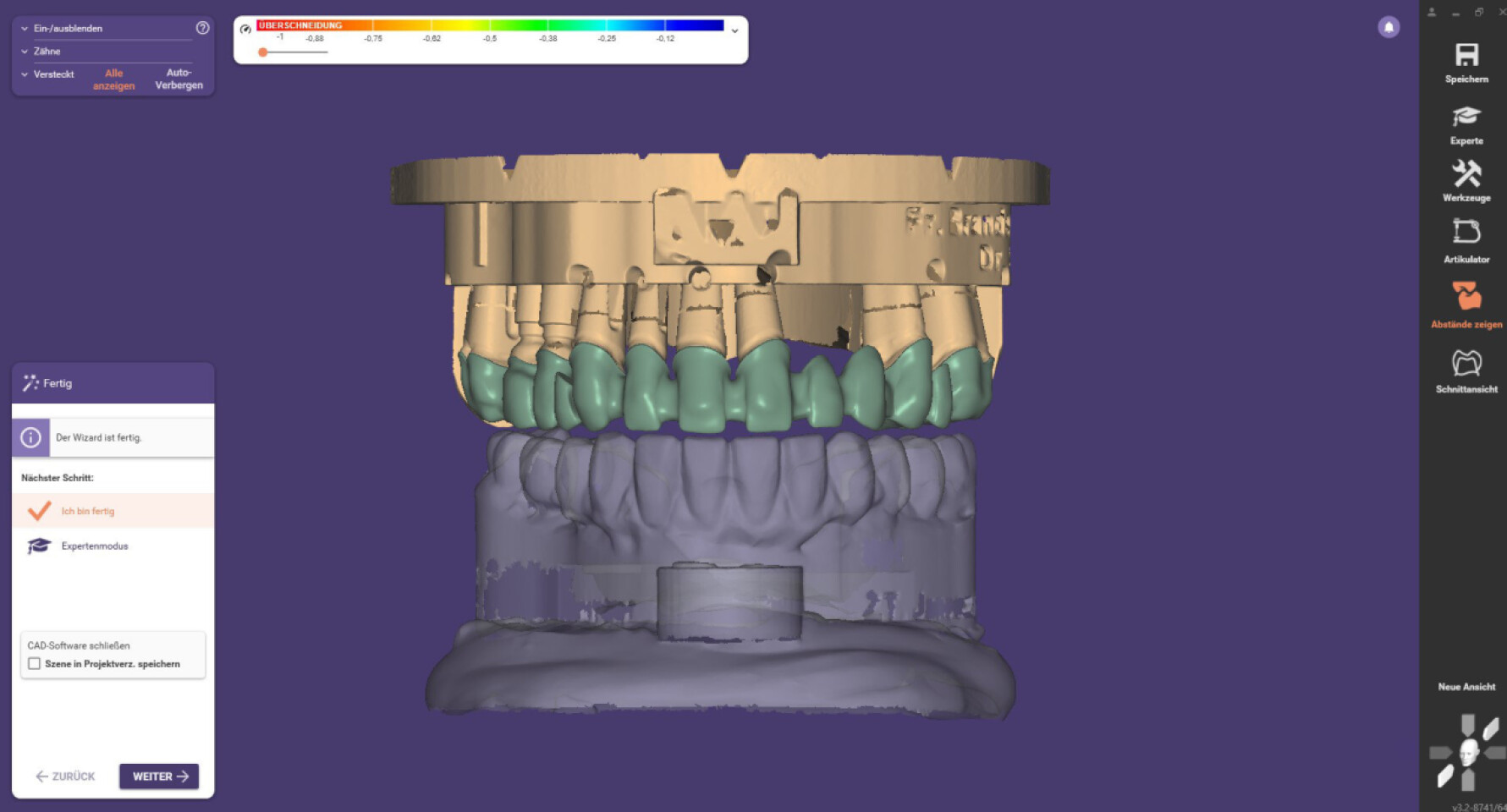The width and height of the screenshot is (1507, 812).
Task: Click the Speichern save icon
Action: click(x=1466, y=56)
